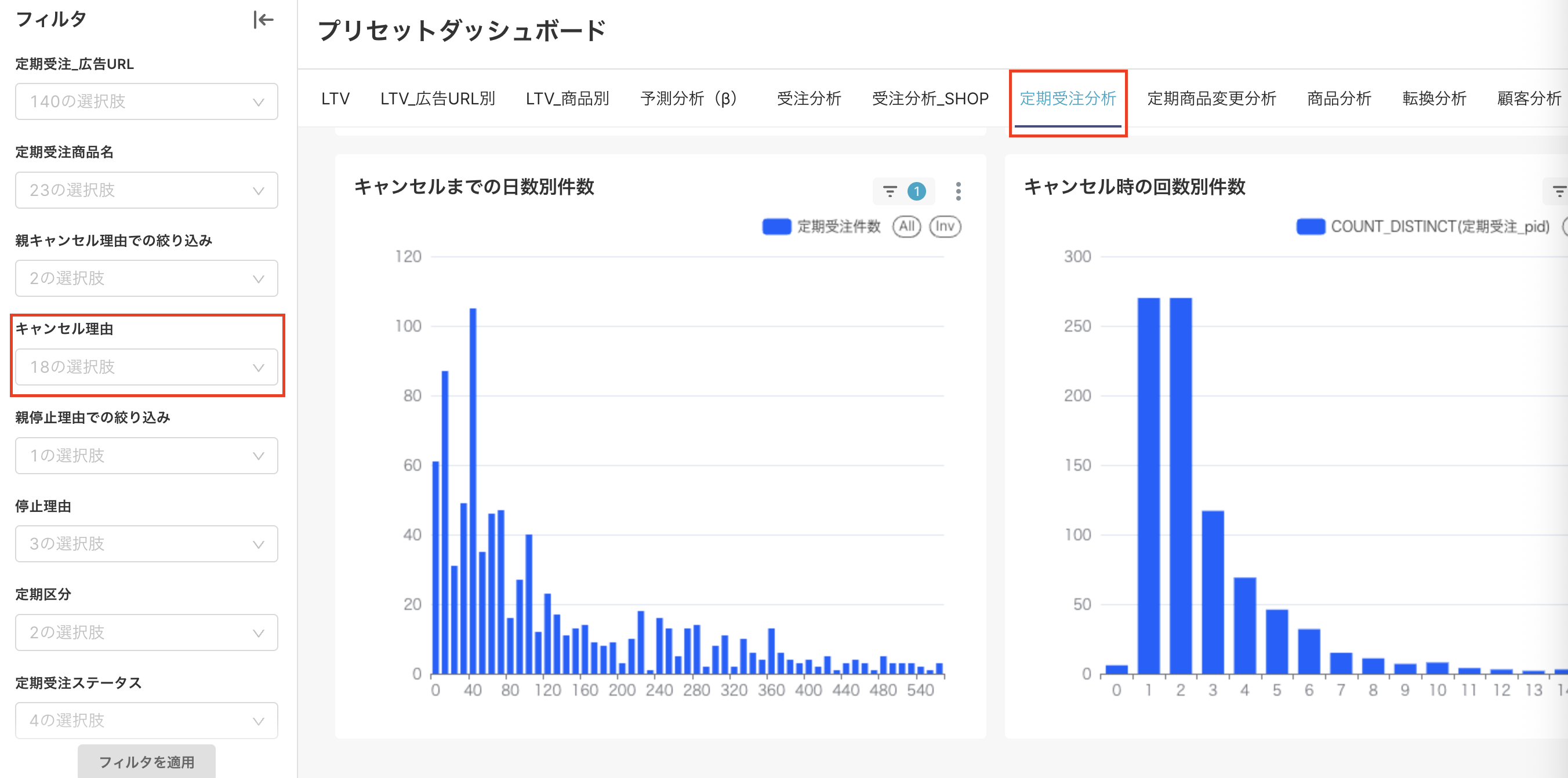Open the 定期受注ステータス dropdown

(x=147, y=721)
